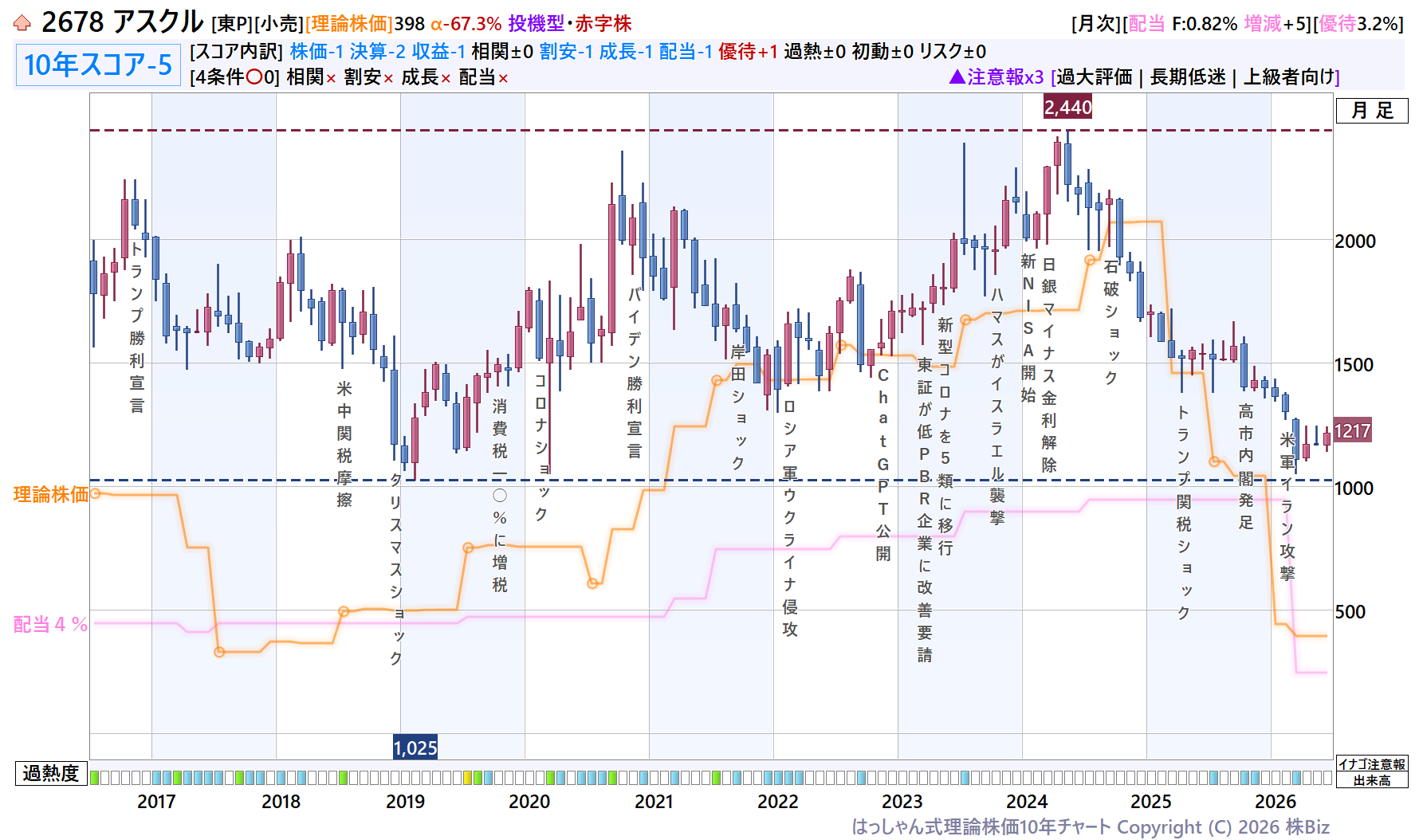Click the 米軍イラン攻撃 event annotation
Screen dimensions: 1419x840
coord(1287,507)
